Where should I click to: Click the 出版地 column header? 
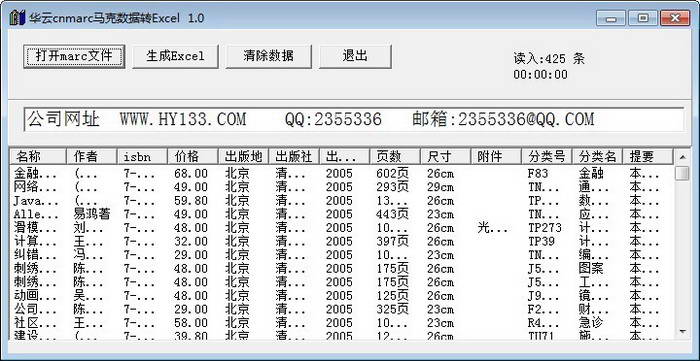tap(243, 157)
